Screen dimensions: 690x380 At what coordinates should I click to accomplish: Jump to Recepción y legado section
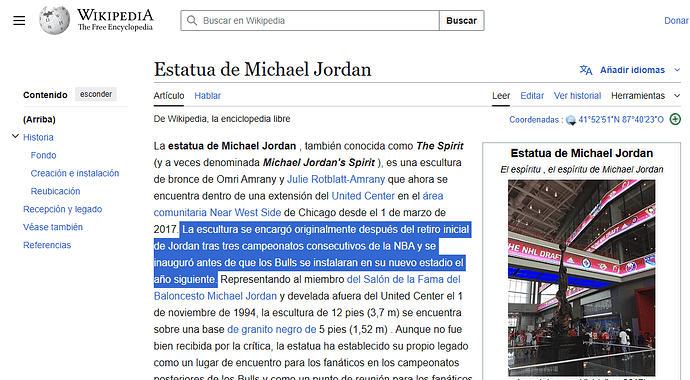[x=62, y=209]
